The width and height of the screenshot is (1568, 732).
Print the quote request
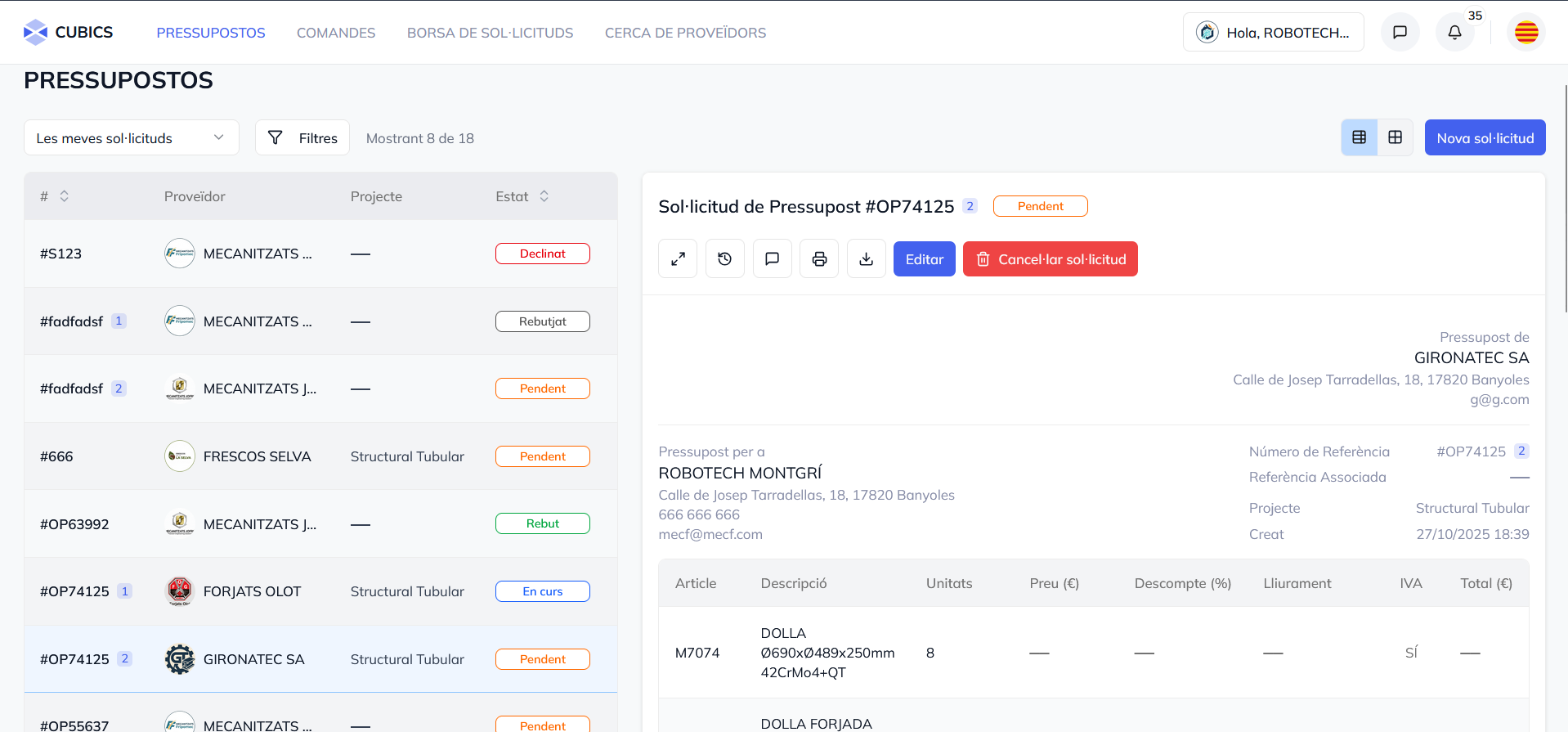coord(819,259)
